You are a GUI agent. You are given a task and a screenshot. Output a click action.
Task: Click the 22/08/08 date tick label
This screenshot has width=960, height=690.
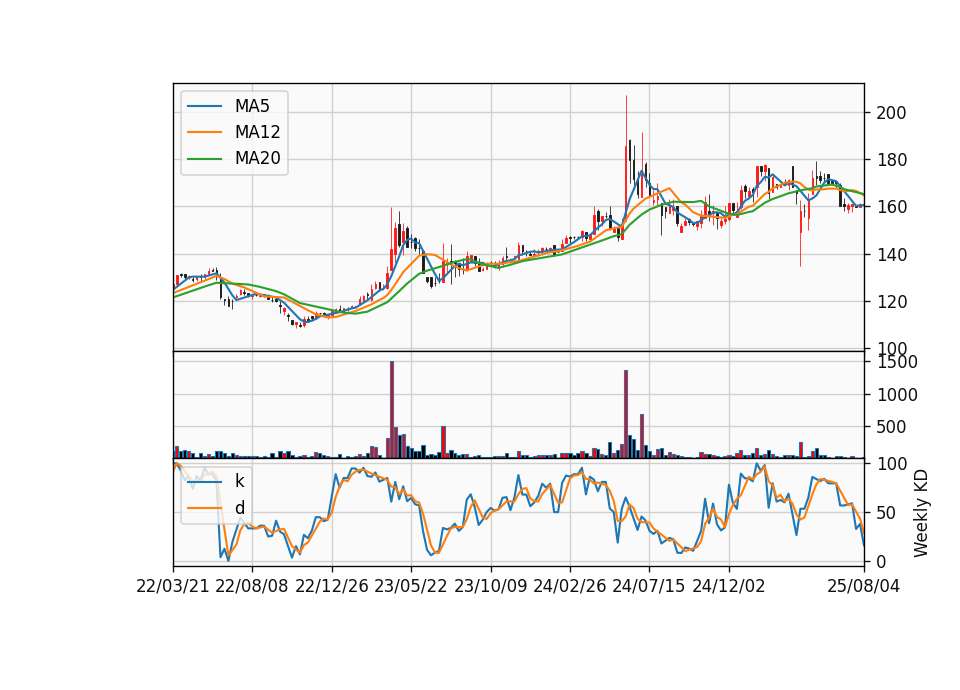click(252, 587)
